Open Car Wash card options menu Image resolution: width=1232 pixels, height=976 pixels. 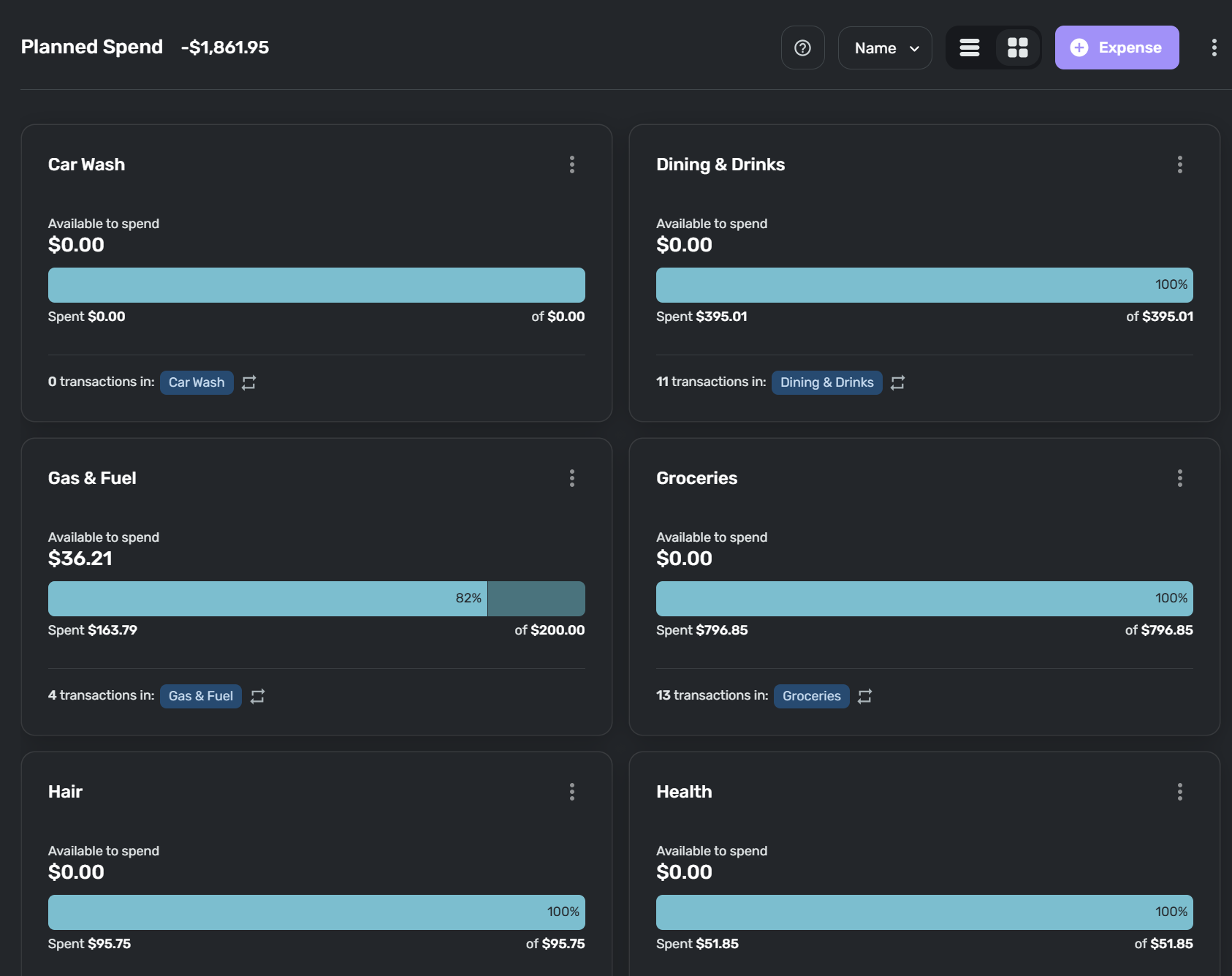tap(572, 164)
